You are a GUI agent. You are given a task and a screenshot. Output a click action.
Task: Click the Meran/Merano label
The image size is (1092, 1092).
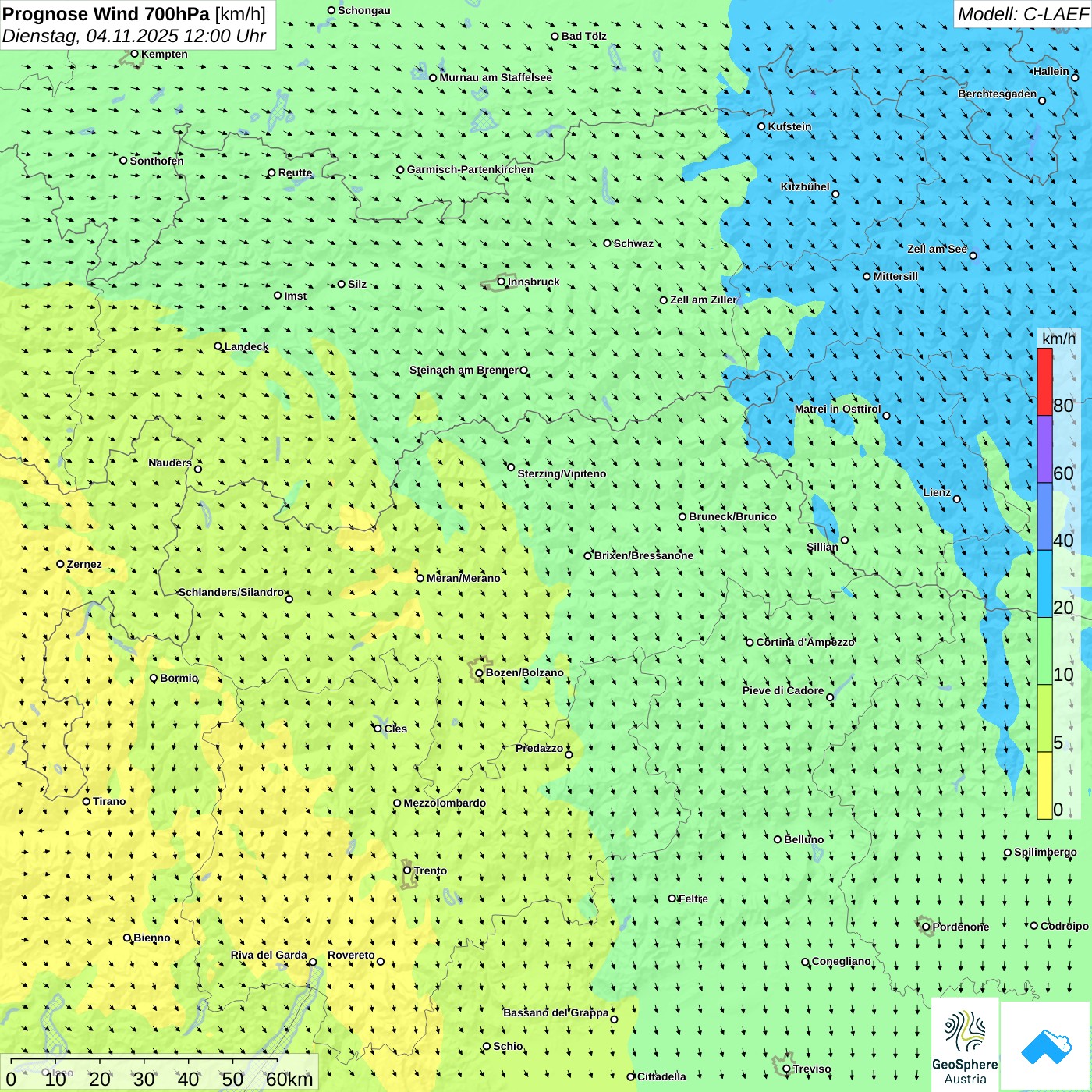pyautogui.click(x=463, y=578)
